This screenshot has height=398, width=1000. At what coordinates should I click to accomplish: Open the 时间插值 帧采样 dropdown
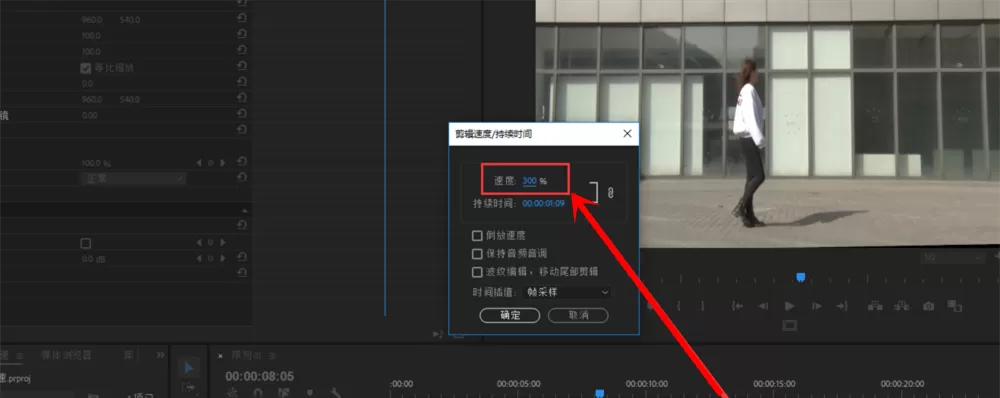(x=566, y=292)
